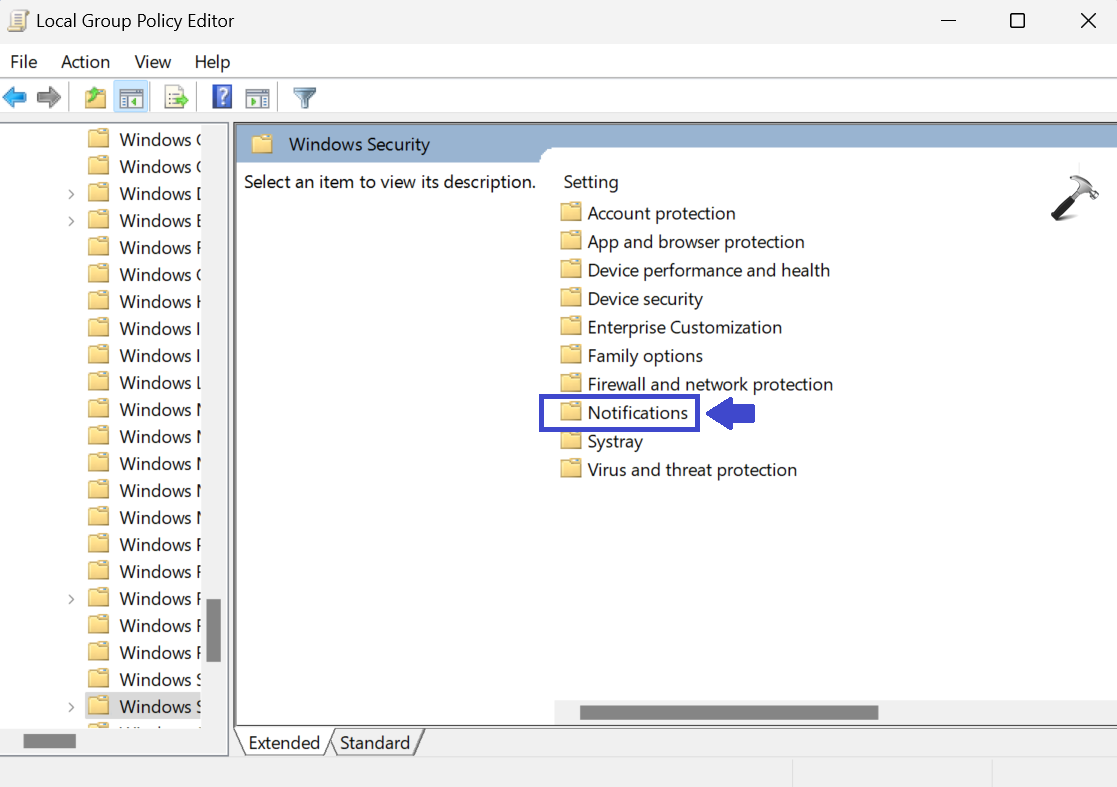Click the tree pane vertical scrollbar thumb
Screen dimensions: 1117x787
[213, 630]
